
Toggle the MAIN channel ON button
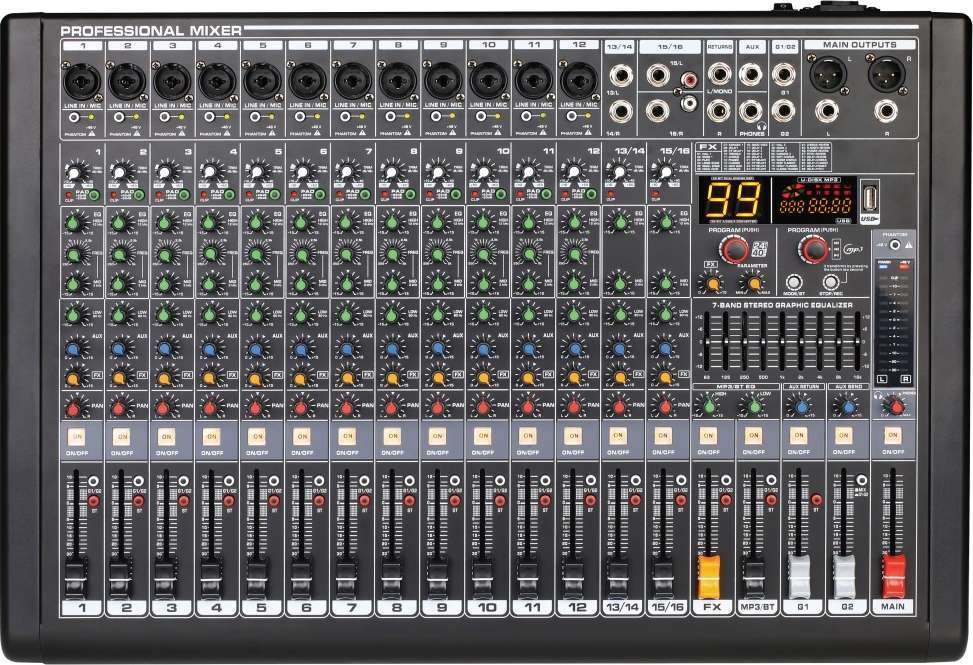889,437
